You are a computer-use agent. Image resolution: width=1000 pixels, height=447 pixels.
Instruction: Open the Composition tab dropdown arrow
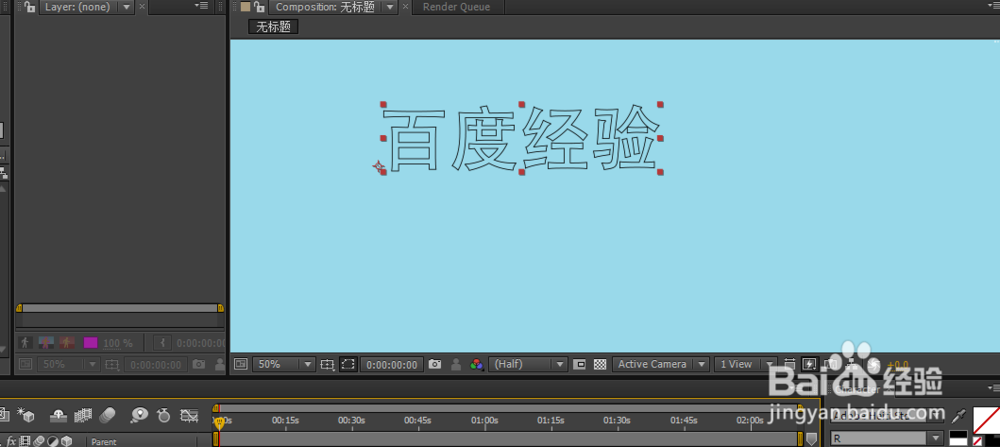coord(389,7)
